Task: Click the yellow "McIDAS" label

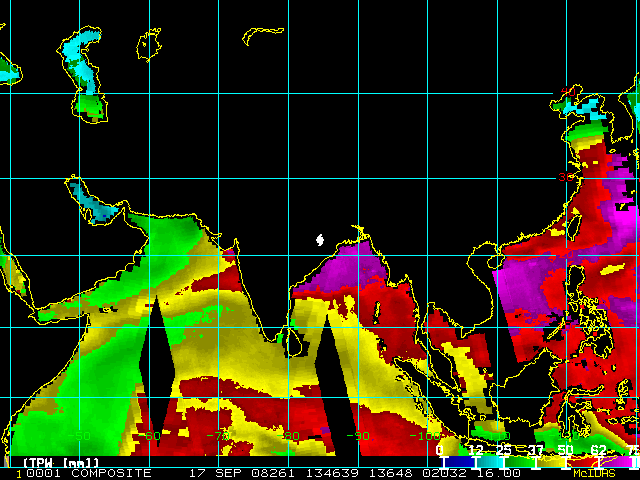Action: 594,473
